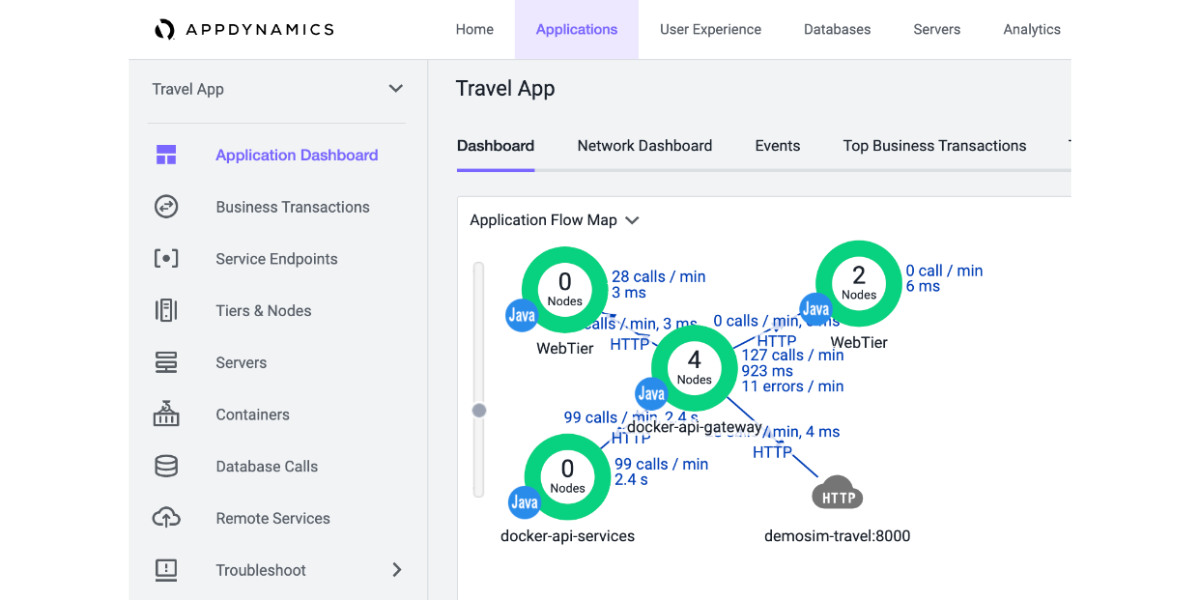The height and width of the screenshot is (600, 1200).
Task: Open Application Dashboard link
Action: [x=297, y=155]
